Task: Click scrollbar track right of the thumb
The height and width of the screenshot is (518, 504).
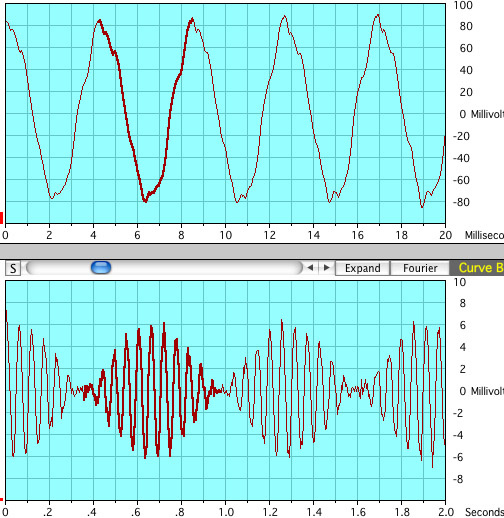Action: [x=207, y=268]
